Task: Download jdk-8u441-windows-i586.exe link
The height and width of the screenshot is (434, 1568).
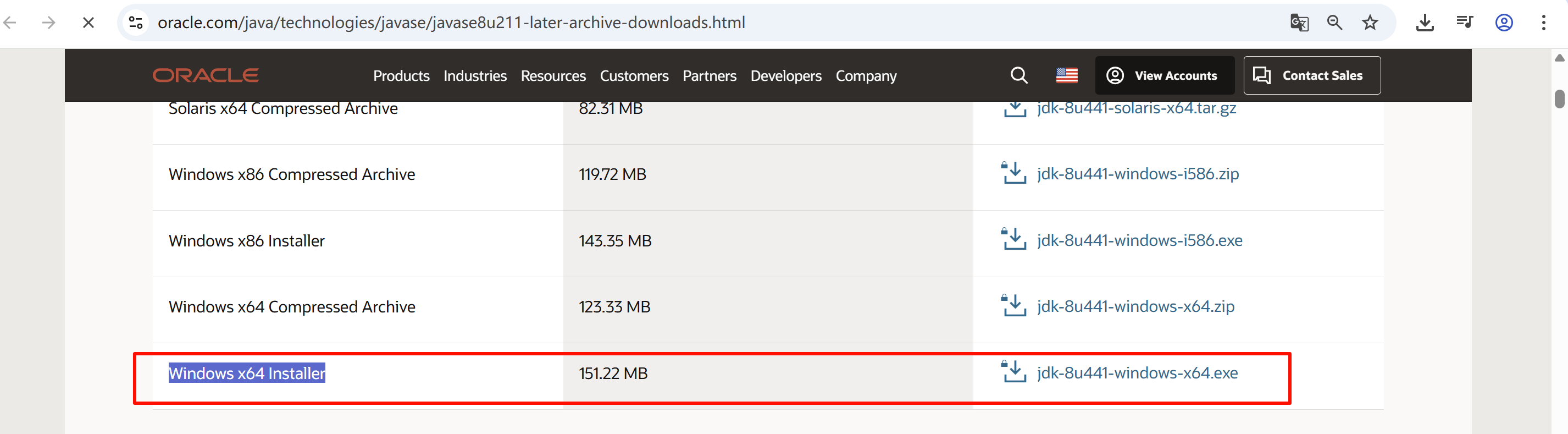Action: [x=1139, y=241]
